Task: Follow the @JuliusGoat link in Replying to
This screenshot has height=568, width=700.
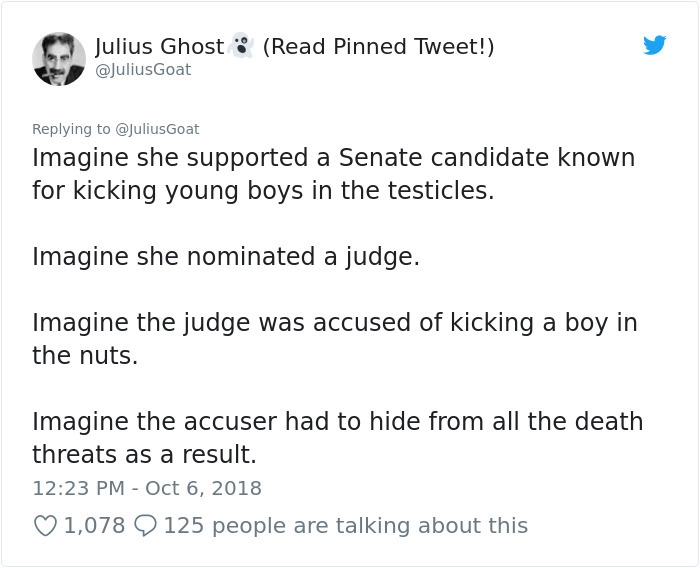Action: click(x=157, y=129)
